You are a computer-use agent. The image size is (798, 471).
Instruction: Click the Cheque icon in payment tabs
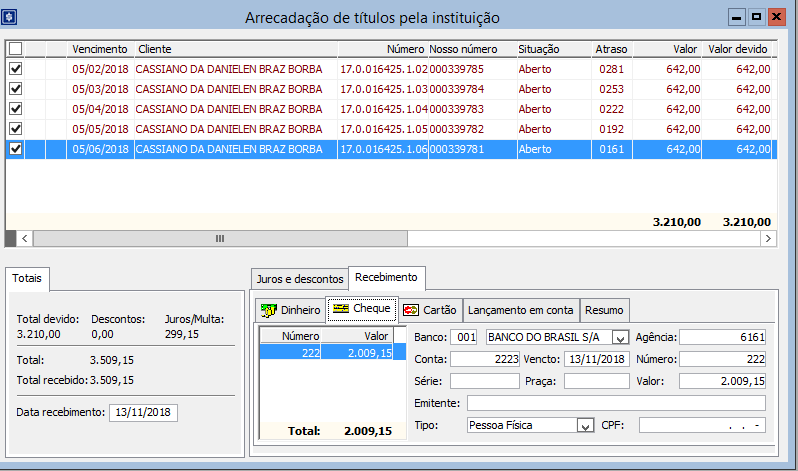340,309
